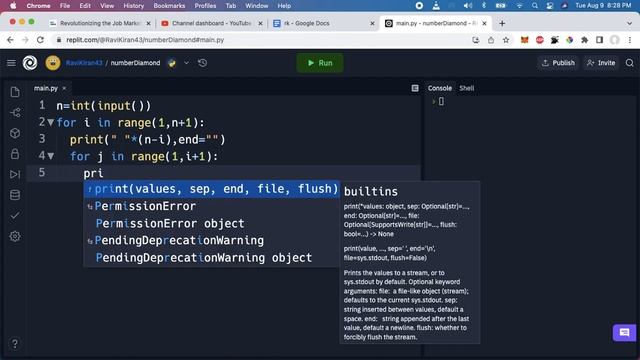The height and width of the screenshot is (360, 640).
Task: Open the Replit hamburger sidebar menu
Action: [x=11, y=63]
